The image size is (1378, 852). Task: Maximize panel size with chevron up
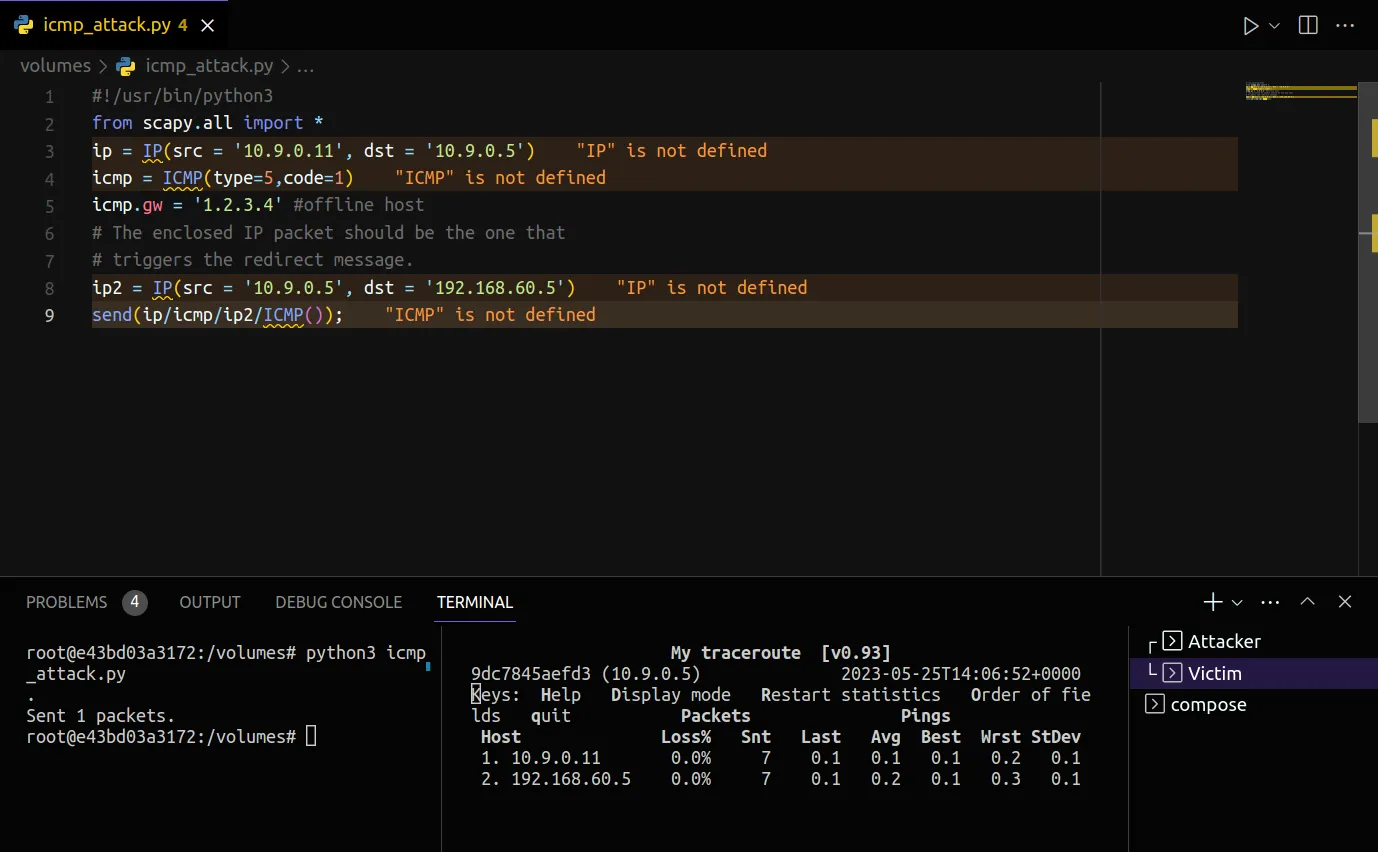[1307, 602]
